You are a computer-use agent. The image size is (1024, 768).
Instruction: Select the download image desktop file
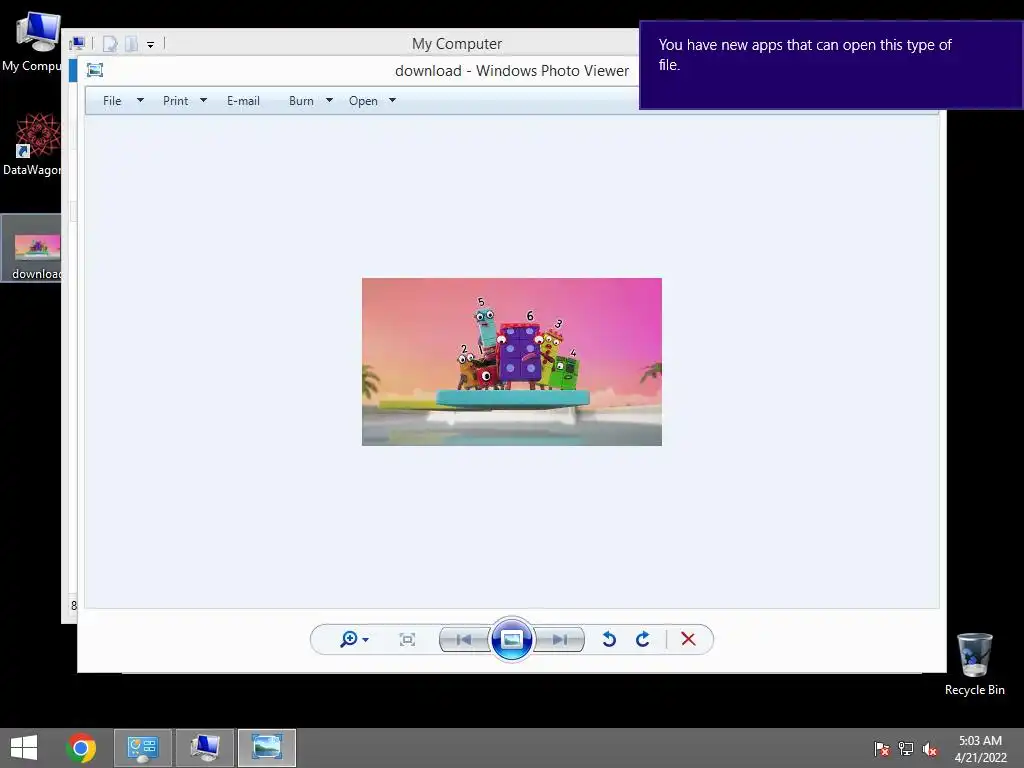[31, 248]
